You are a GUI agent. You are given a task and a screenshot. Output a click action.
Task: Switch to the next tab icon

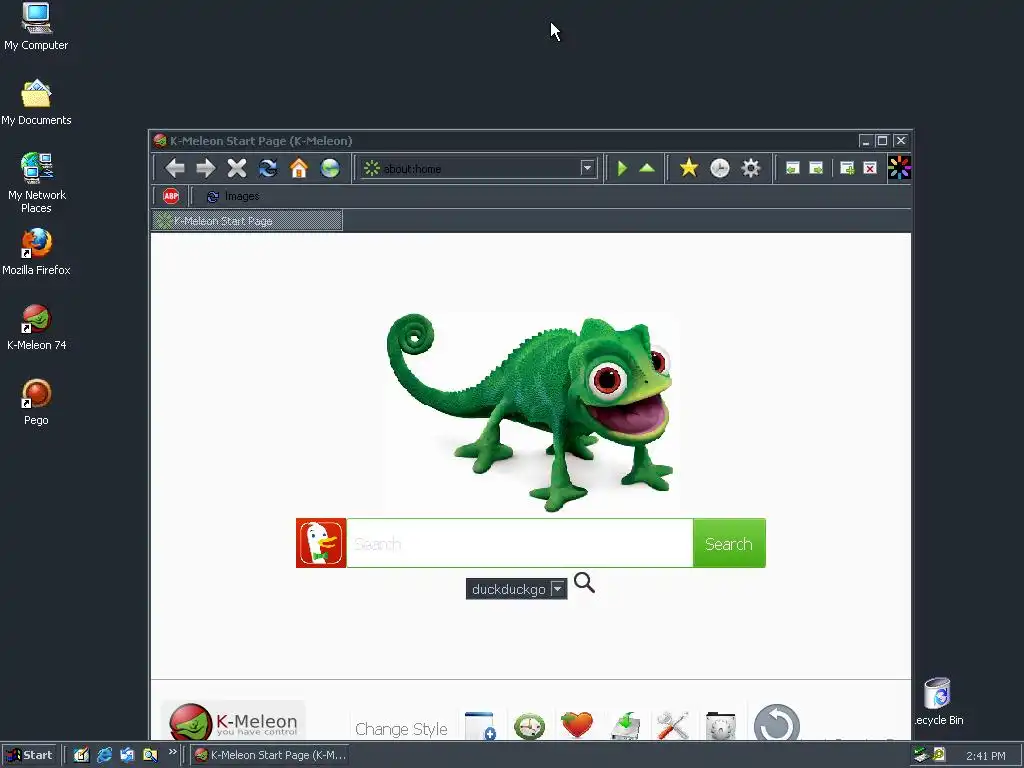pos(816,168)
